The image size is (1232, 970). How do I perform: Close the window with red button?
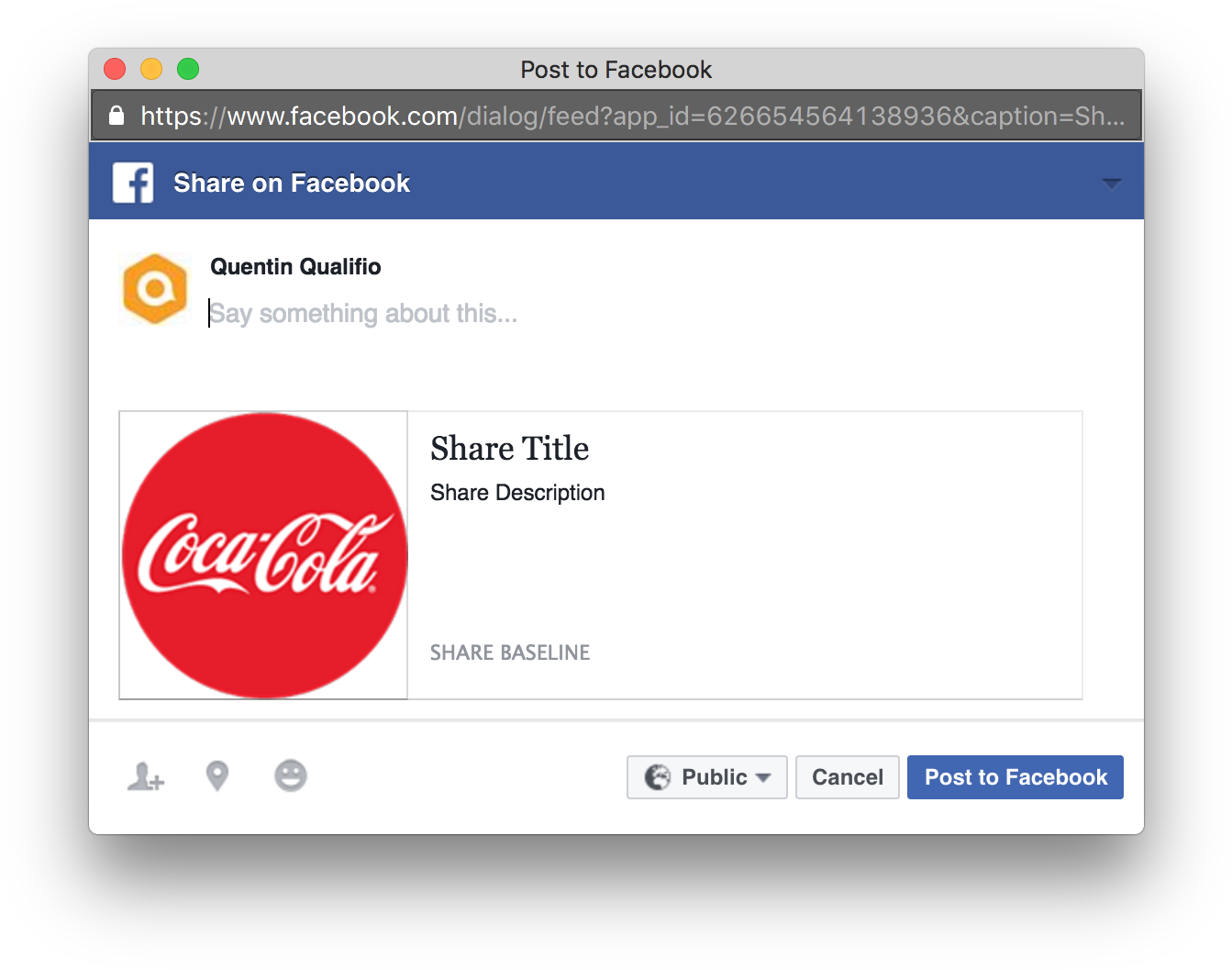tap(115, 69)
